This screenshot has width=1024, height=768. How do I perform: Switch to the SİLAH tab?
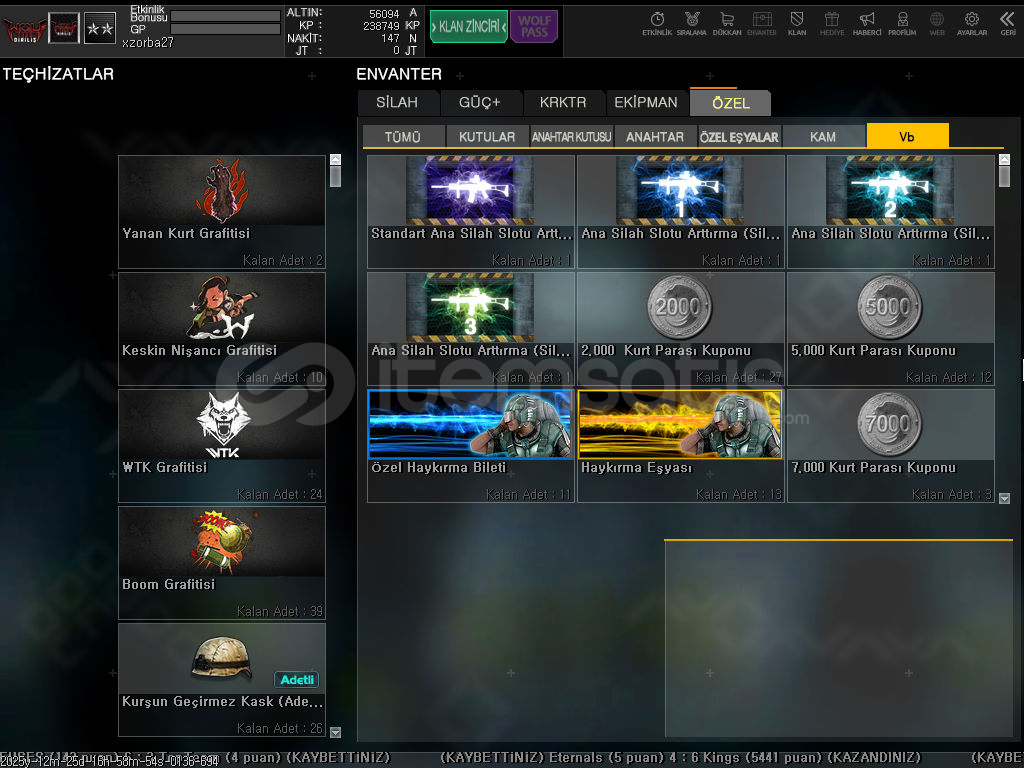click(x=397, y=103)
